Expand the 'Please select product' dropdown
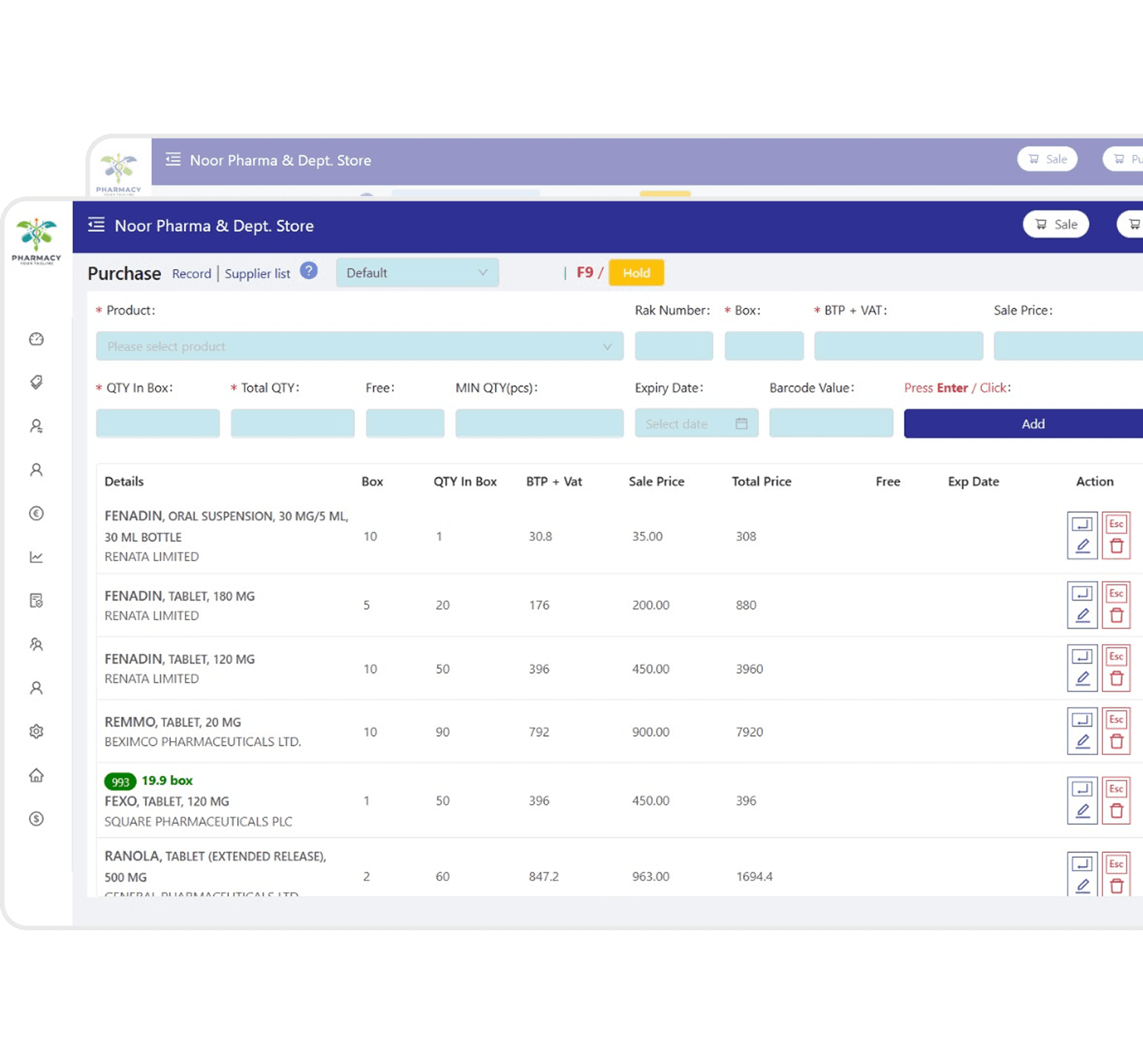The height and width of the screenshot is (1064, 1143). click(359, 347)
